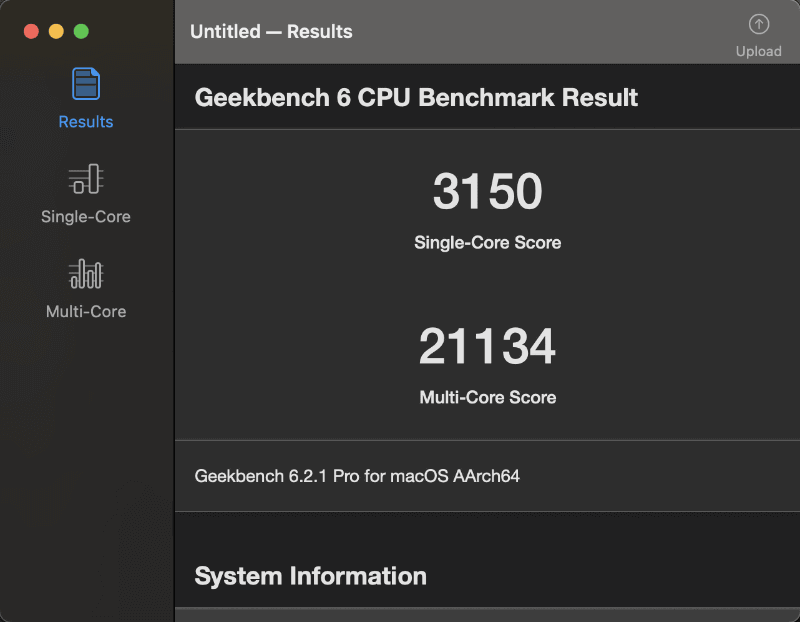Select the Single-Core Score value 3150
Image resolution: width=800 pixels, height=622 pixels.
coord(487,191)
